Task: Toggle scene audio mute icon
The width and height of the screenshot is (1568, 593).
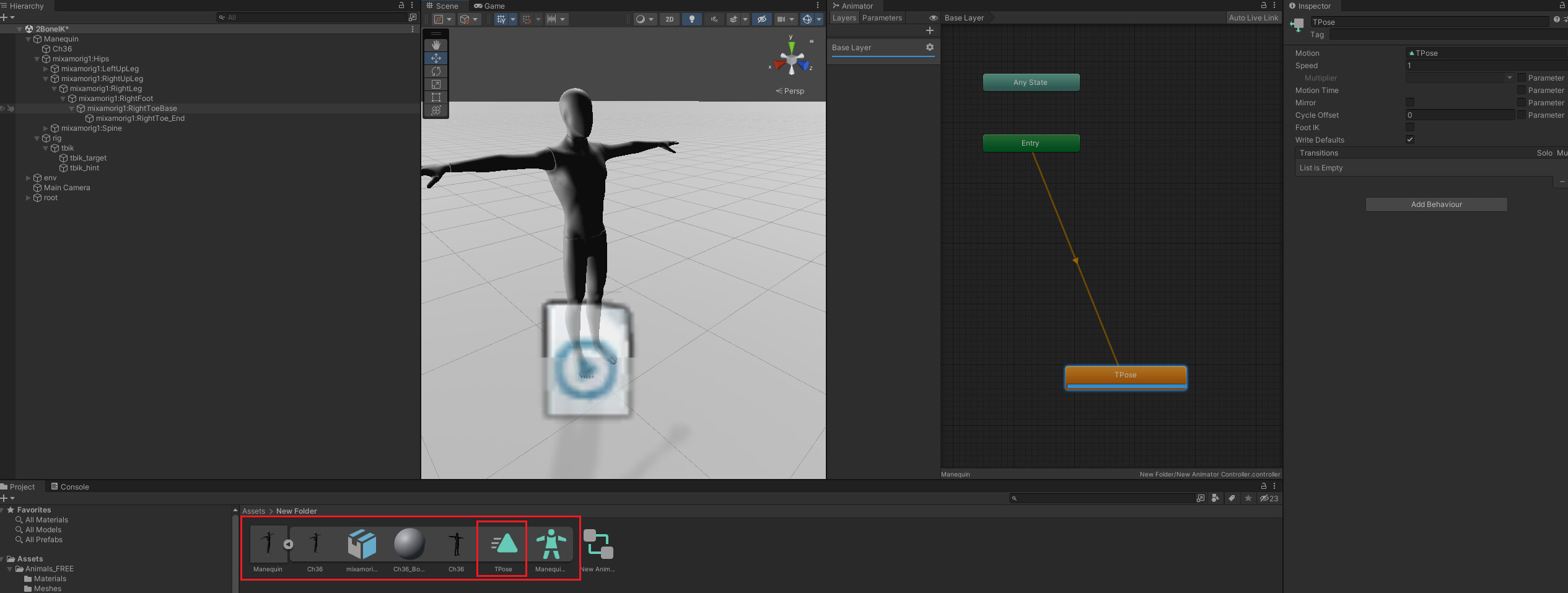Action: (714, 19)
